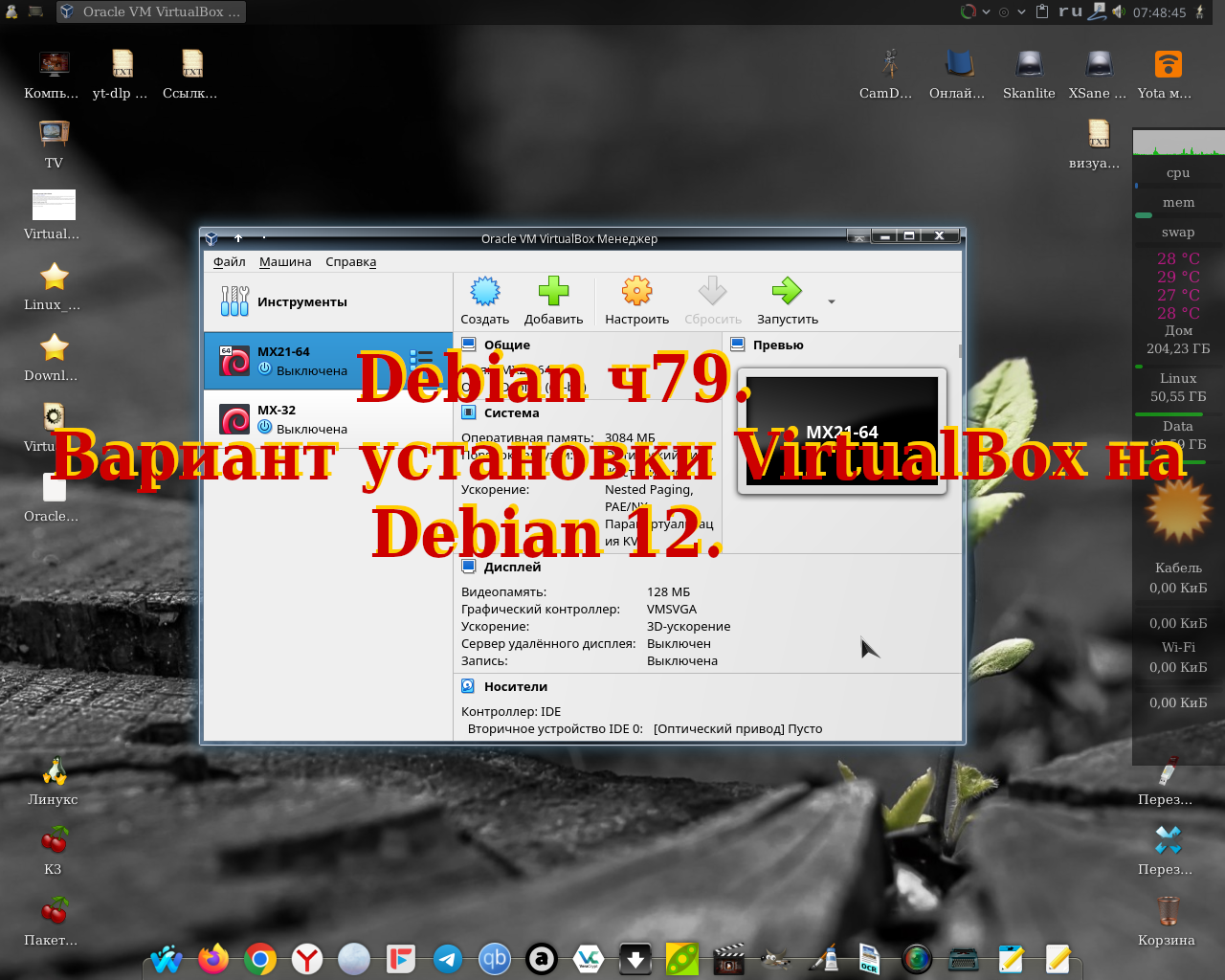Launch Telegram from the dock
The width and height of the screenshot is (1225, 980).
pos(448,958)
